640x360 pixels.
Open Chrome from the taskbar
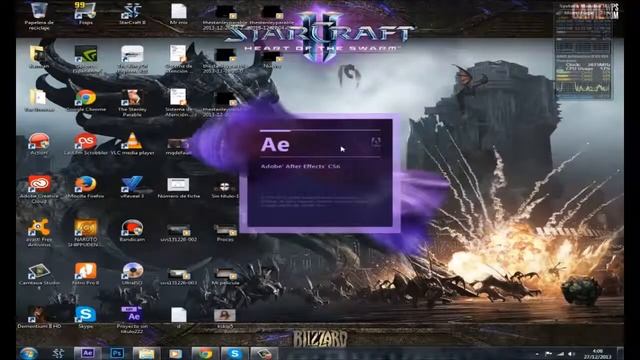click(x=205, y=353)
